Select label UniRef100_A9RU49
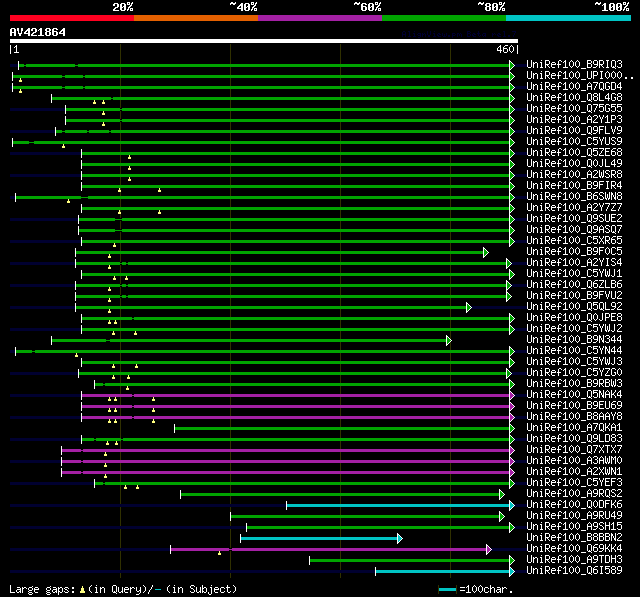640x597 pixels. [x=574, y=516]
